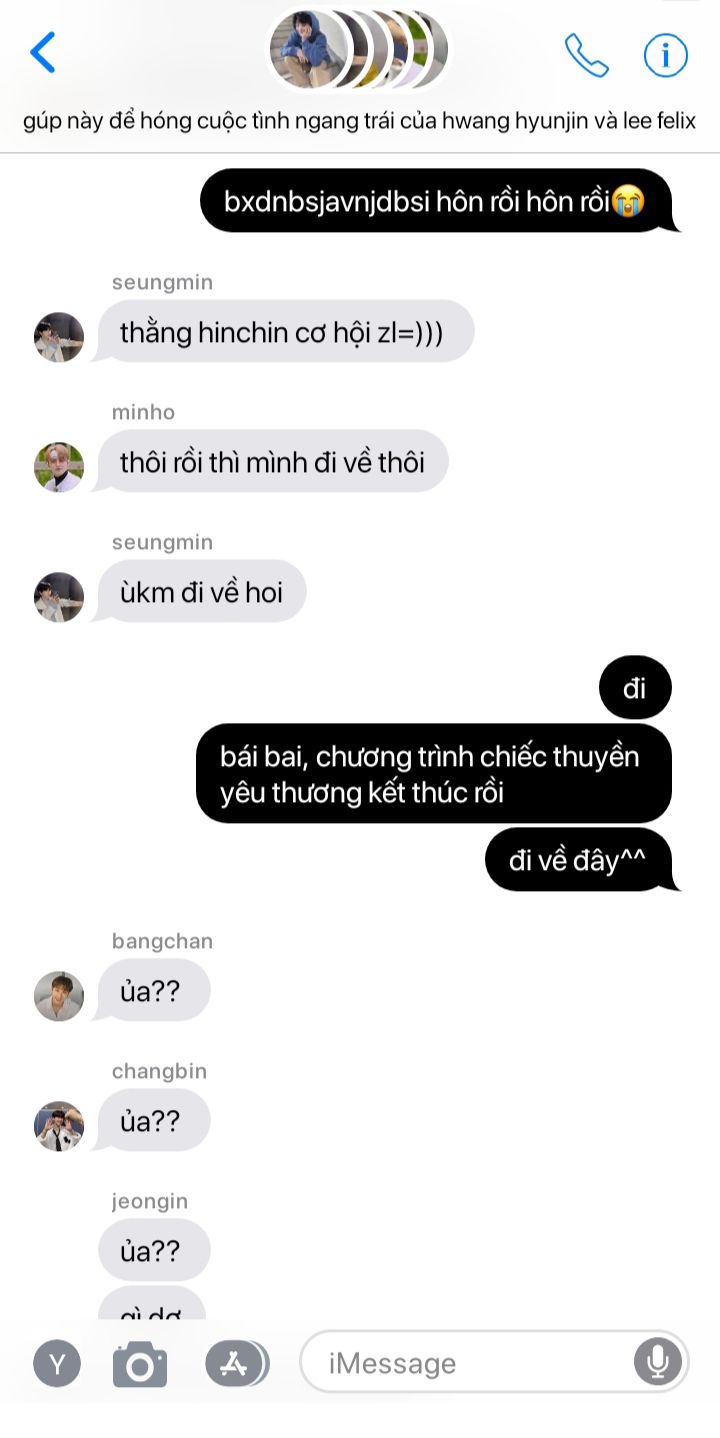Open the App Store apps drawer icon

(236, 1362)
